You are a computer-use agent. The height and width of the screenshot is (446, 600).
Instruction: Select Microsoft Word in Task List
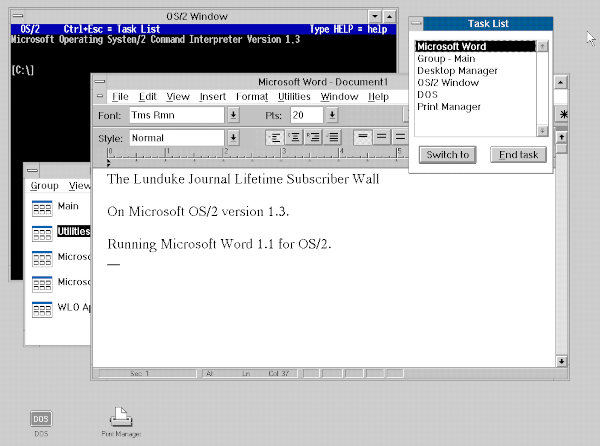point(476,46)
